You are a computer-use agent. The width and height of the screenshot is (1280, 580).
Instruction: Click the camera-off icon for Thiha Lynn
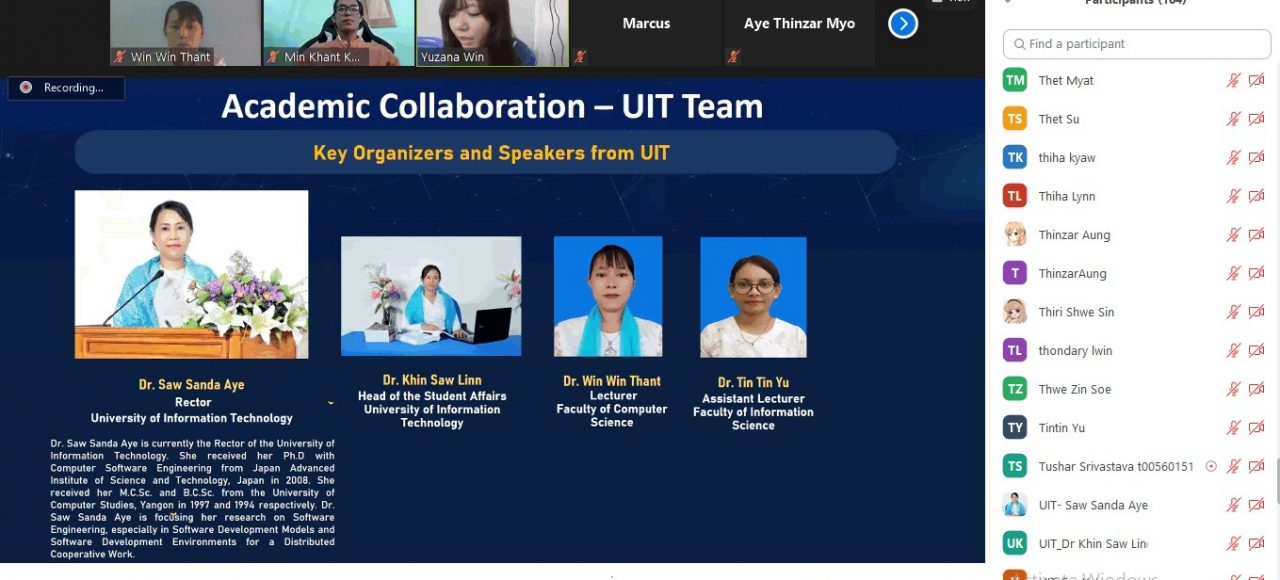(x=1257, y=196)
